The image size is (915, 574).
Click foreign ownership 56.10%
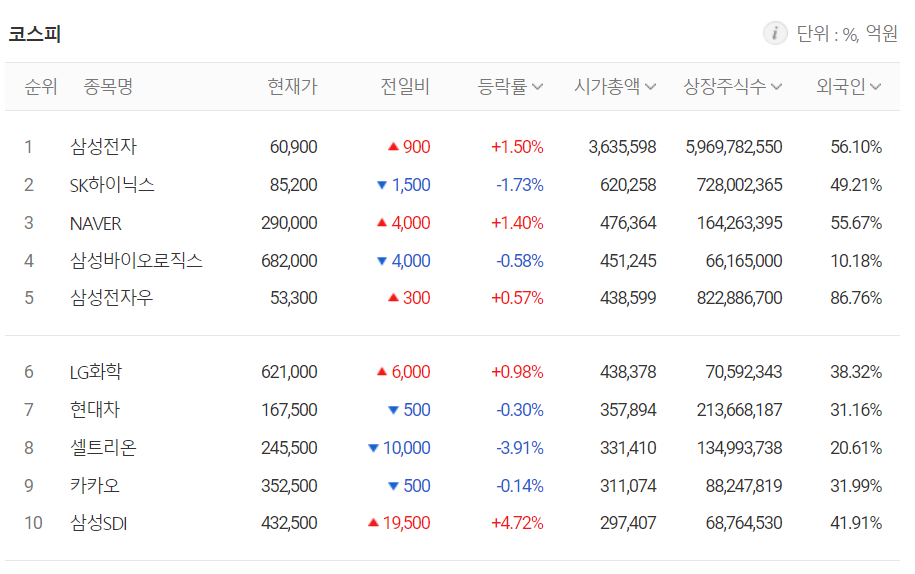tap(856, 147)
